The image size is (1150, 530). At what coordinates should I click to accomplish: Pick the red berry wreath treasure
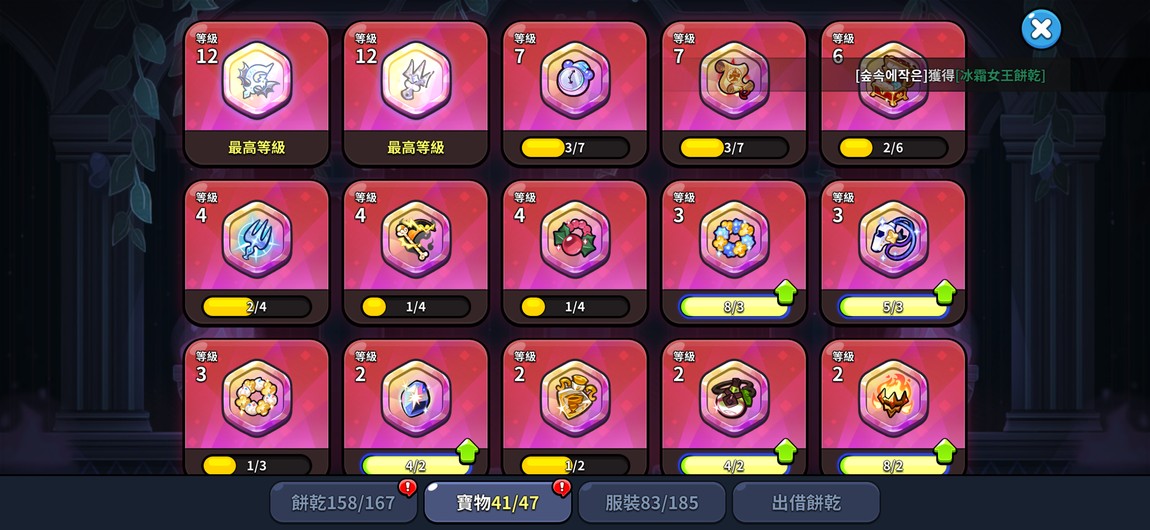[575, 239]
